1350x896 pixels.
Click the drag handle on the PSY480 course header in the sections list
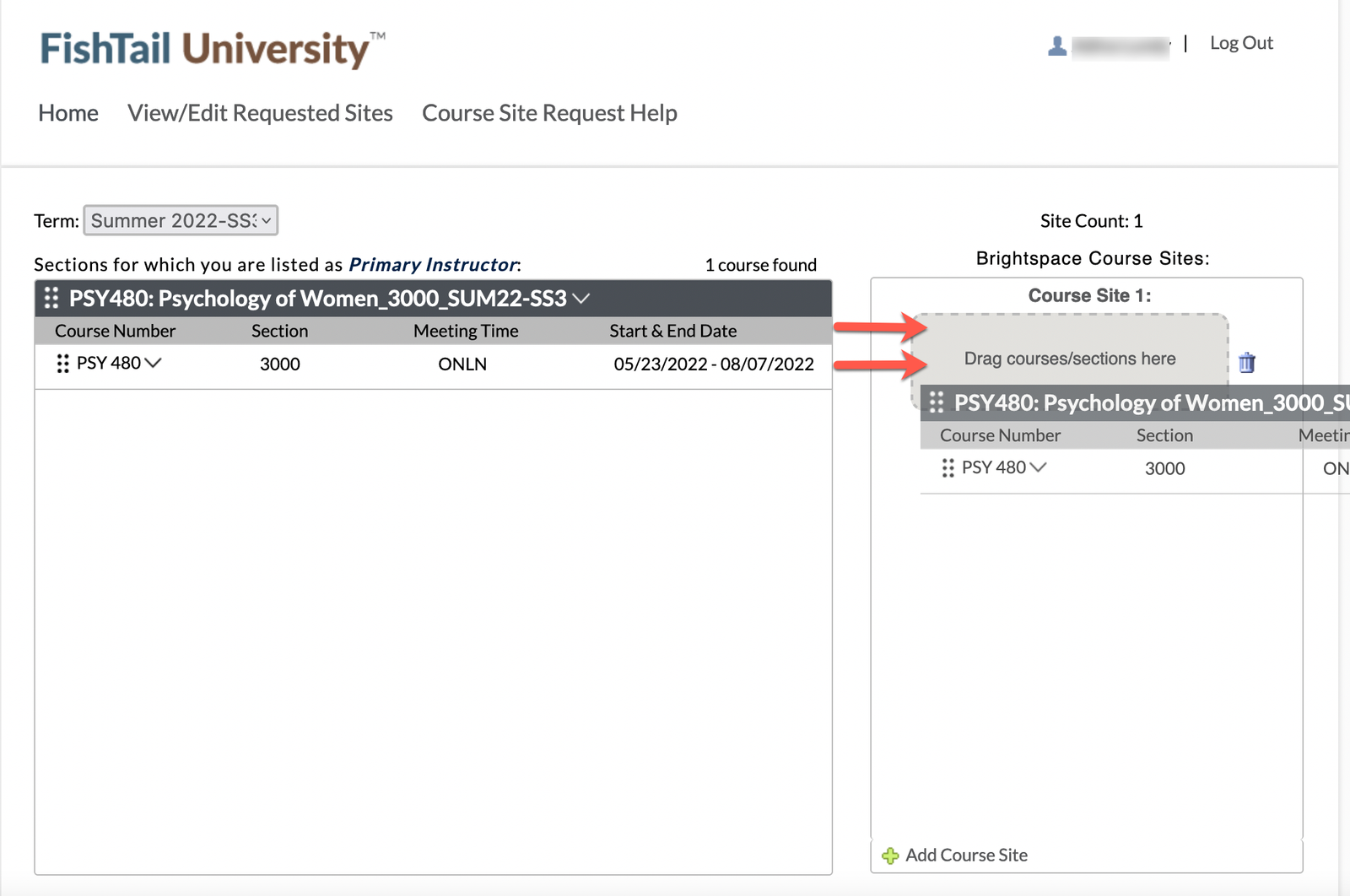click(51, 298)
